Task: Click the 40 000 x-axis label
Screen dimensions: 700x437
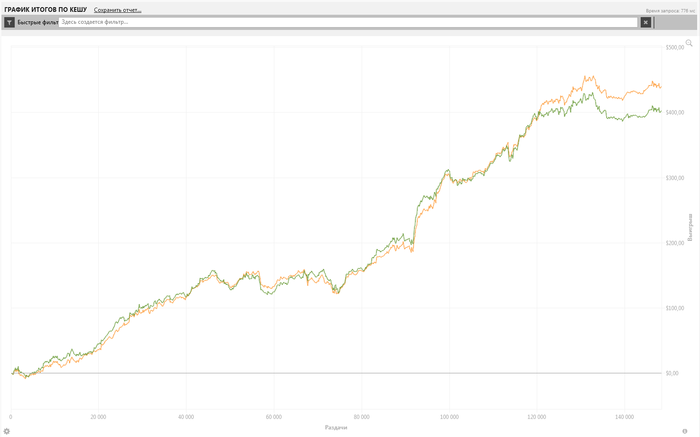Action: 186,417
